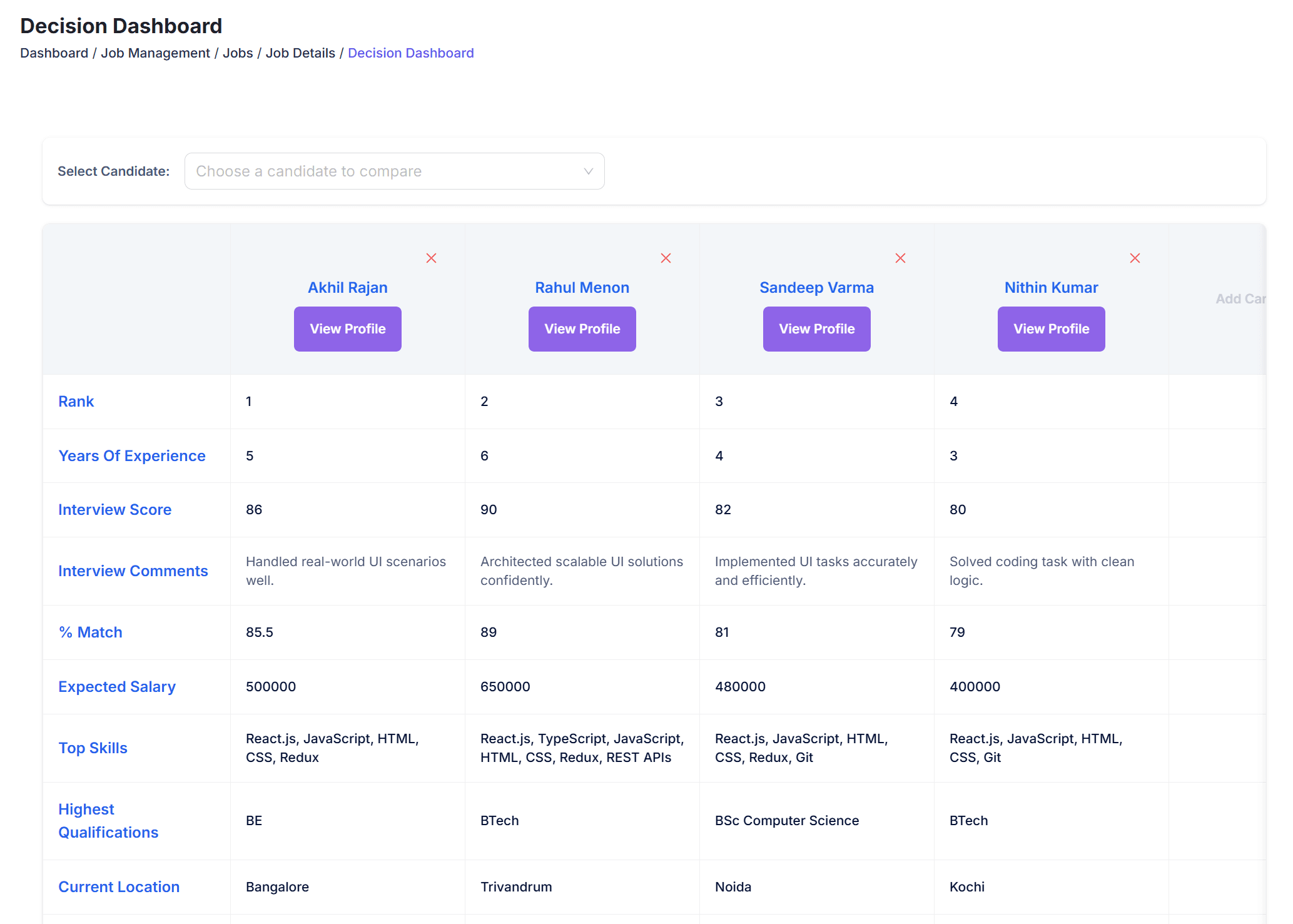
Task: Open Rahul Menon name link
Action: tap(582, 288)
